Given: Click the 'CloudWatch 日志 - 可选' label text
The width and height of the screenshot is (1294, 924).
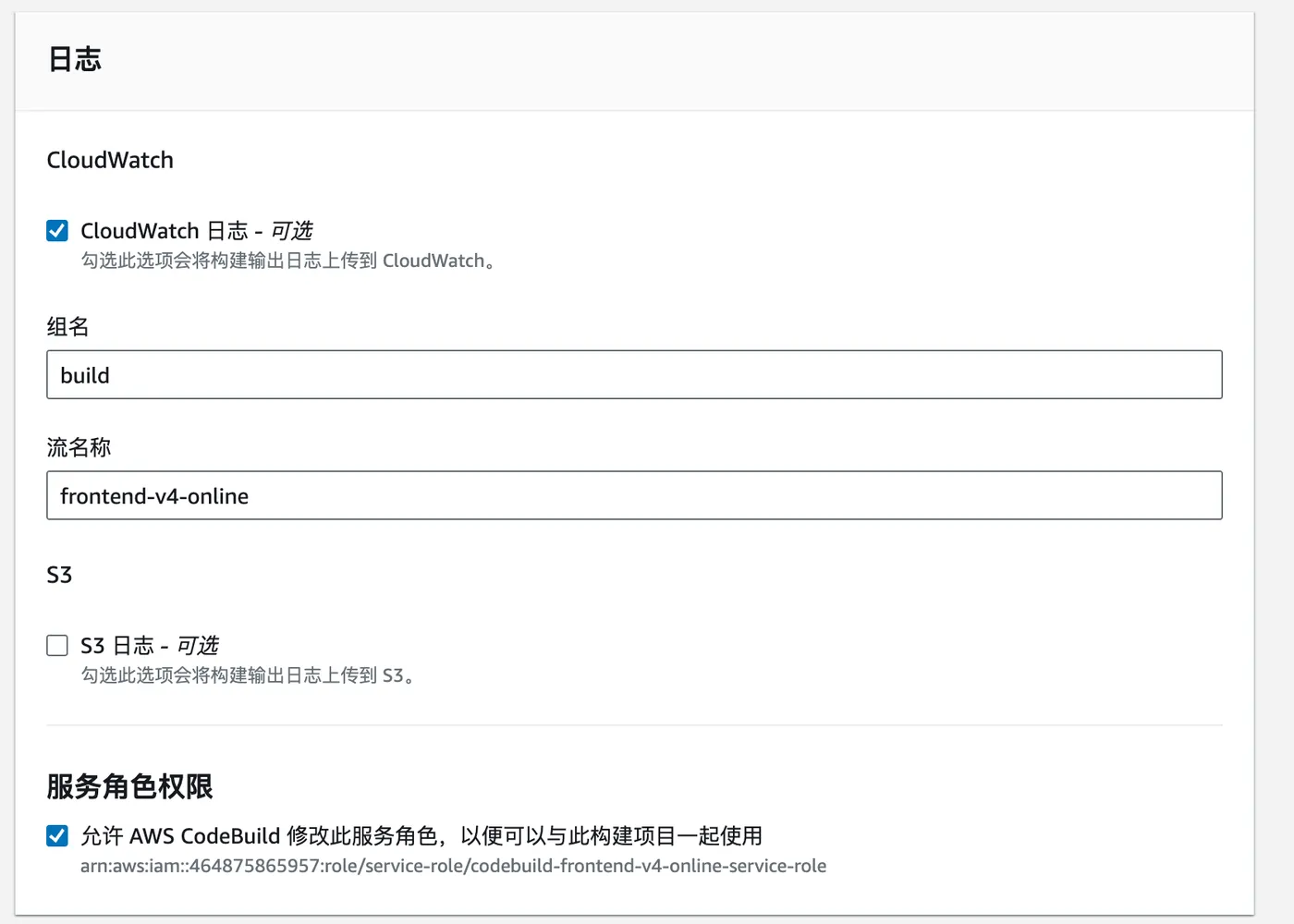Looking at the screenshot, I should 196,231.
